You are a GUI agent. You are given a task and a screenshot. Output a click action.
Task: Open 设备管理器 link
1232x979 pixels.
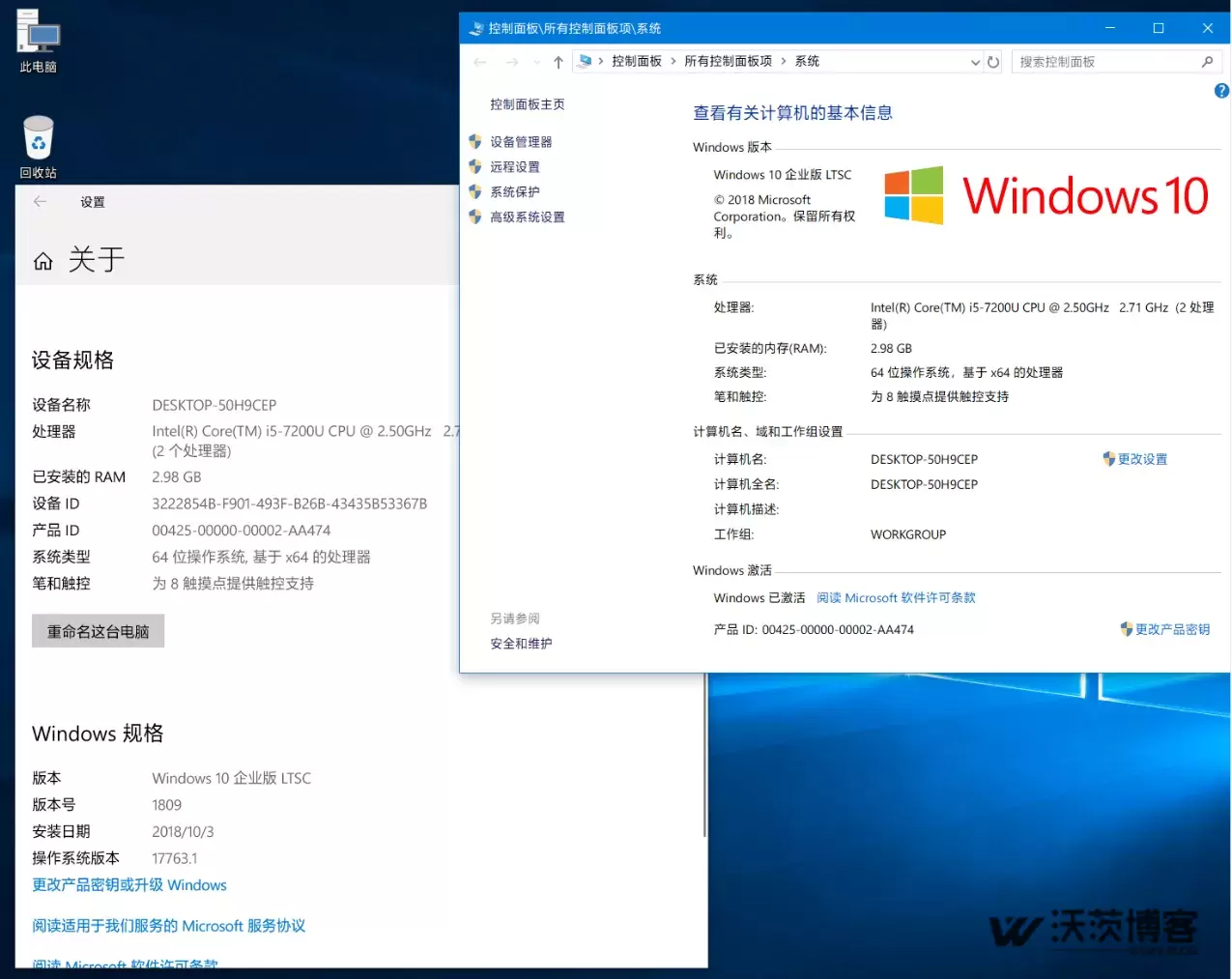[x=521, y=141]
